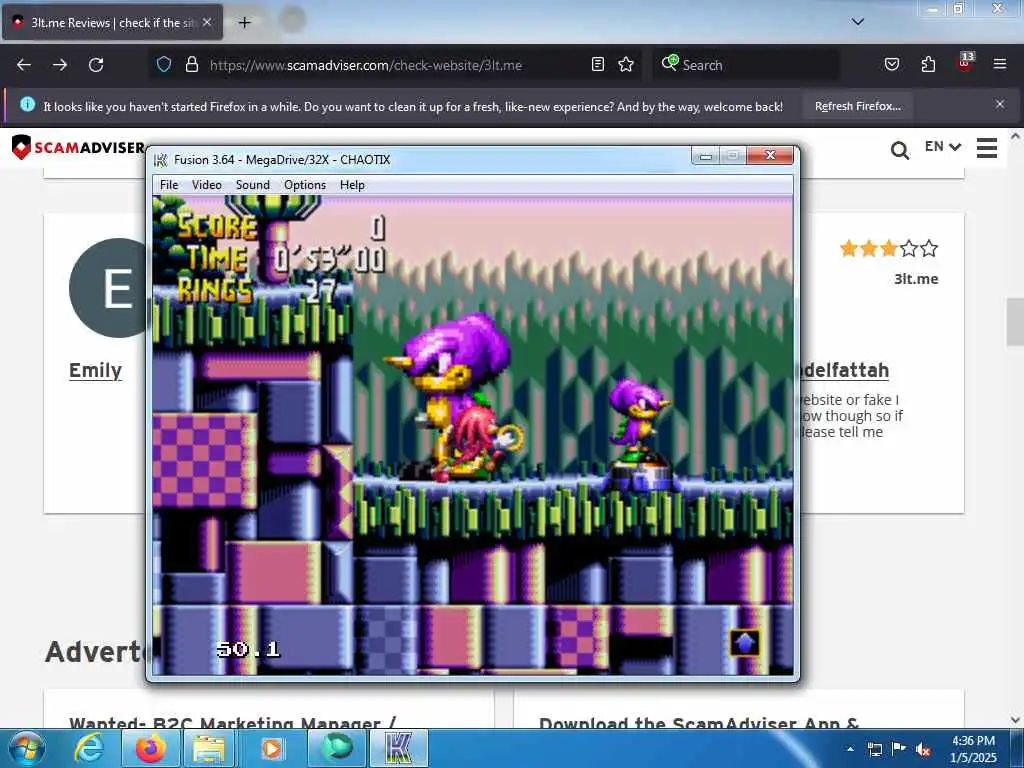Click the muted speaker volume icon

(923, 750)
